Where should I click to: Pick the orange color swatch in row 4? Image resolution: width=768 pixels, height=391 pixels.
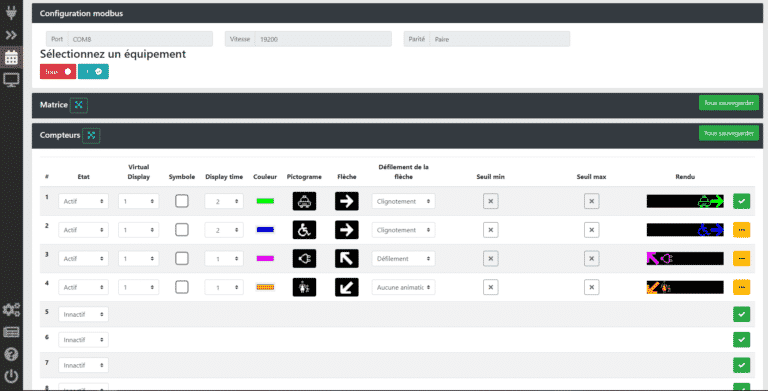click(x=265, y=287)
